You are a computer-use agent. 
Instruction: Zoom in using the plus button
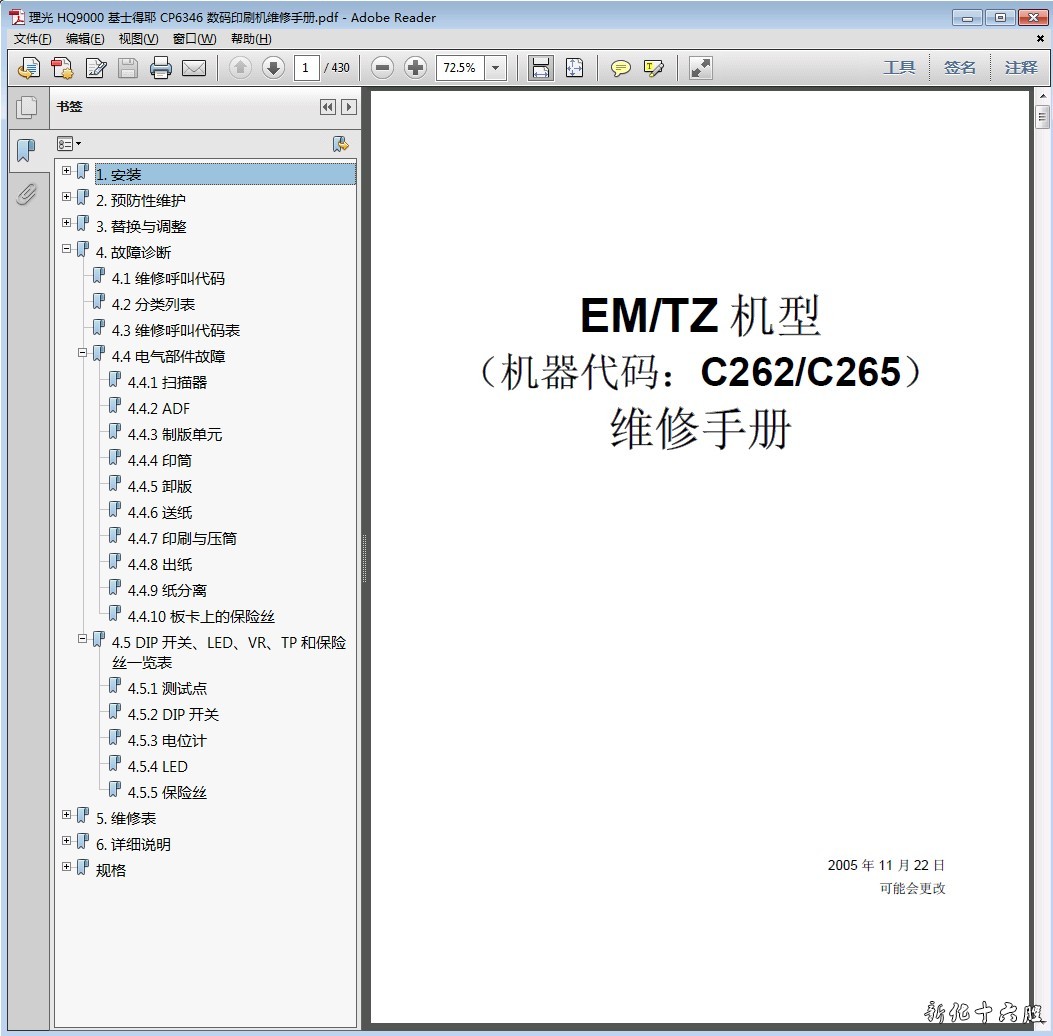(x=416, y=68)
